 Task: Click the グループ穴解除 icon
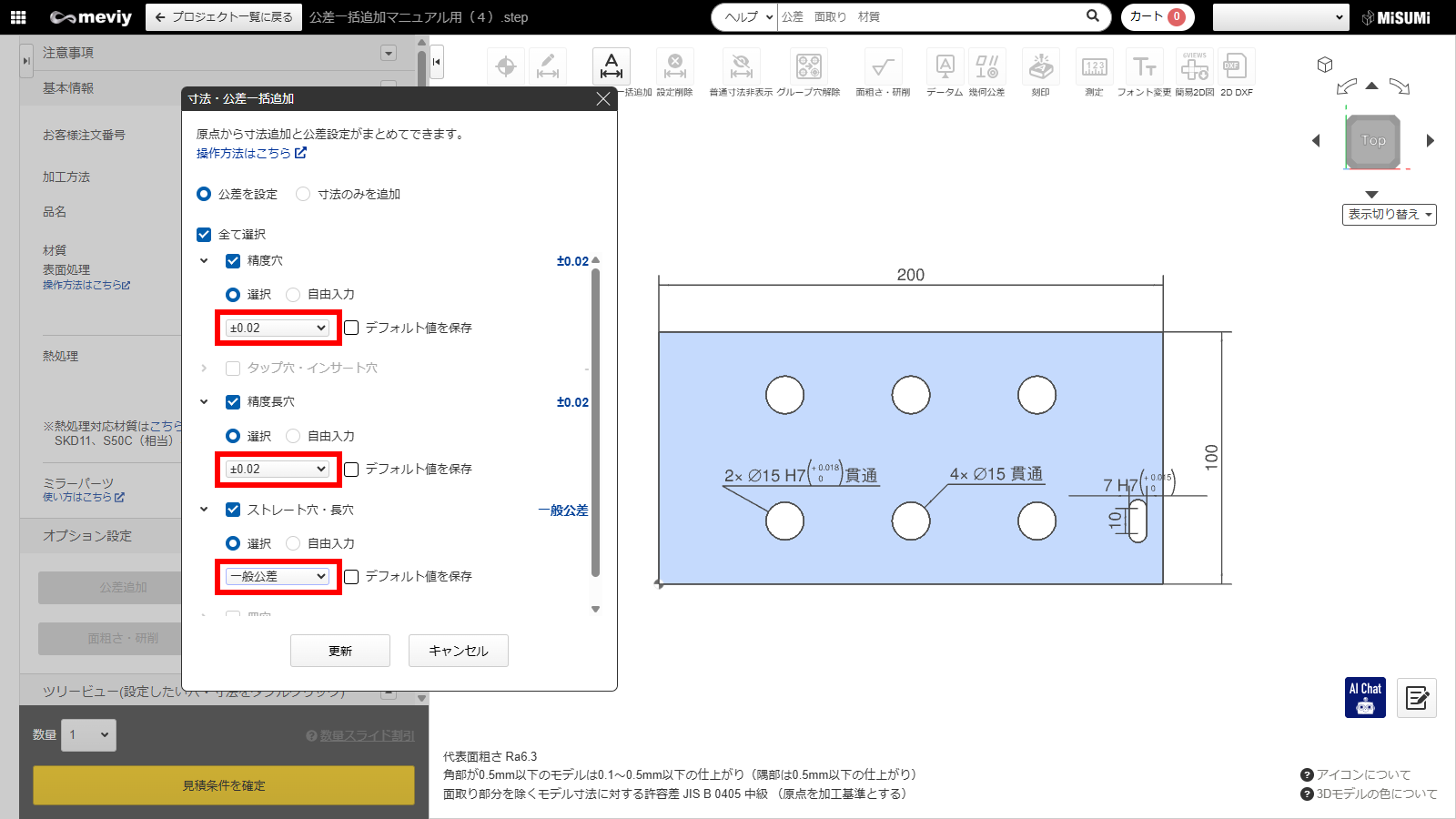point(808,66)
